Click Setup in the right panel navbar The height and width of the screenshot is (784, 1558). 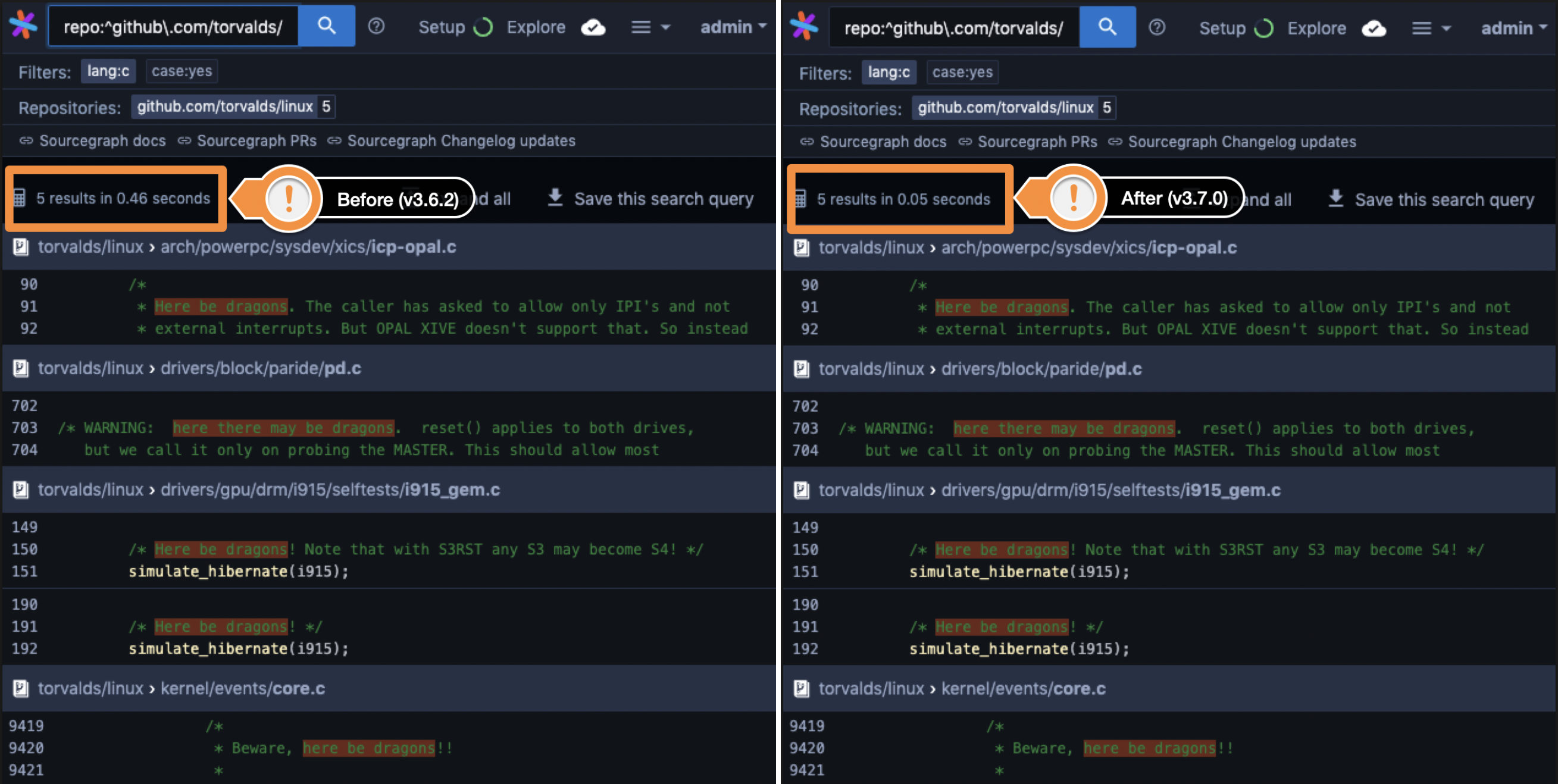coord(1222,29)
